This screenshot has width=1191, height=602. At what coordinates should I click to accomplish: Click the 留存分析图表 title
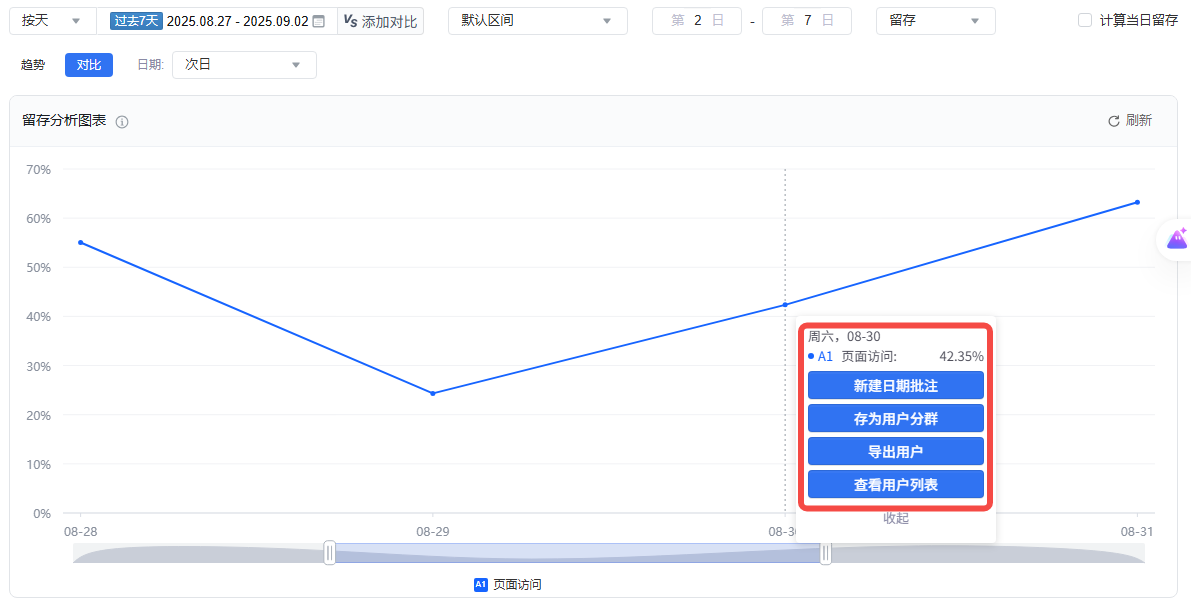point(65,120)
